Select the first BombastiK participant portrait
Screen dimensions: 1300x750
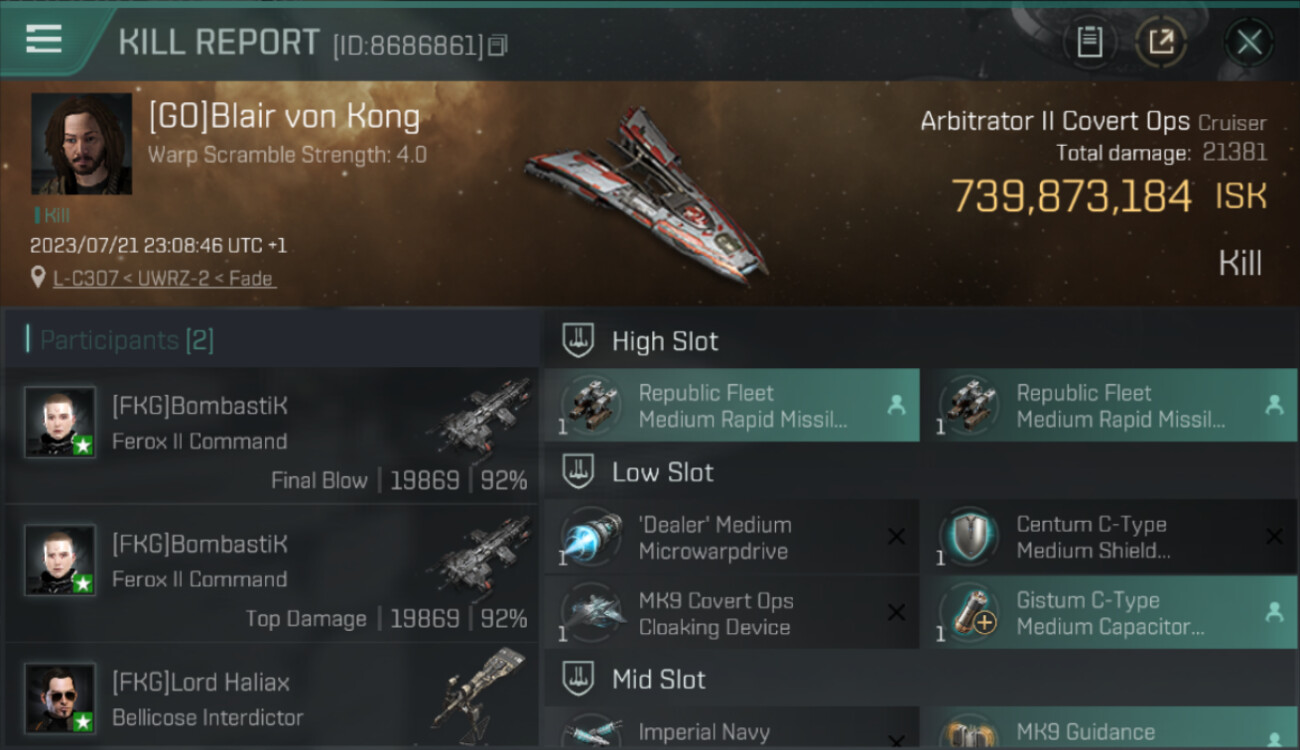tap(60, 421)
